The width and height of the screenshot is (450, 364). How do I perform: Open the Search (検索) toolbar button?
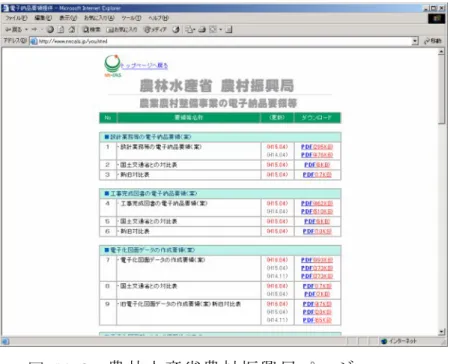92,30
